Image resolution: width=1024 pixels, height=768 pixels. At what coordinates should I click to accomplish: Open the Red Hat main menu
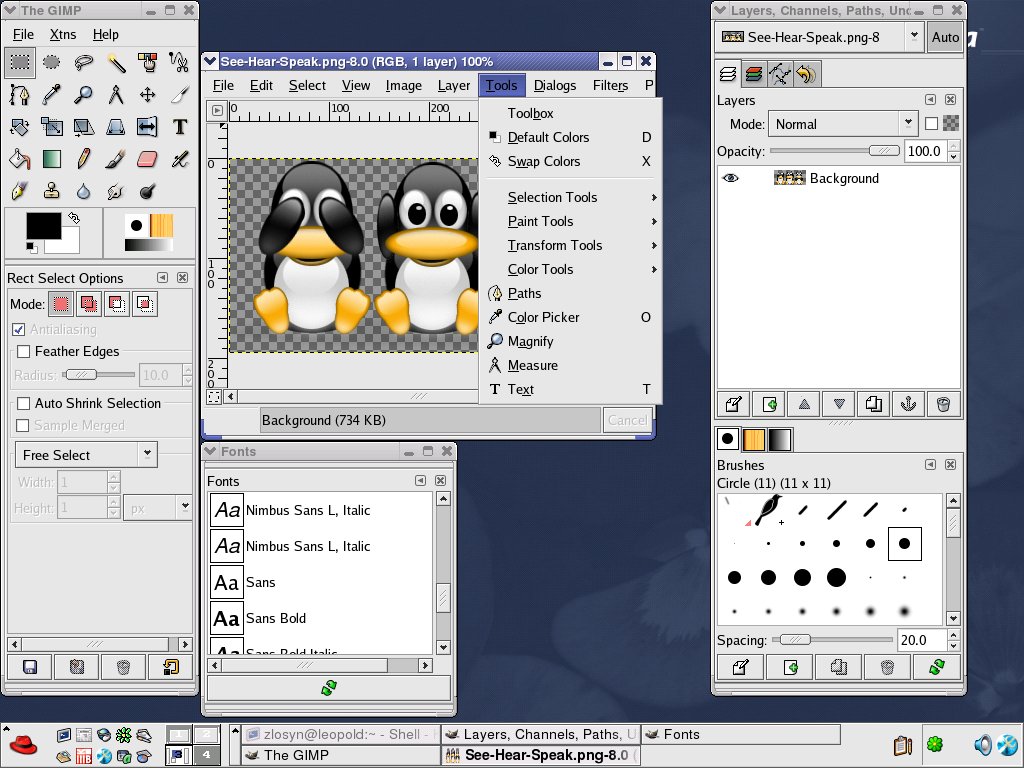point(23,745)
